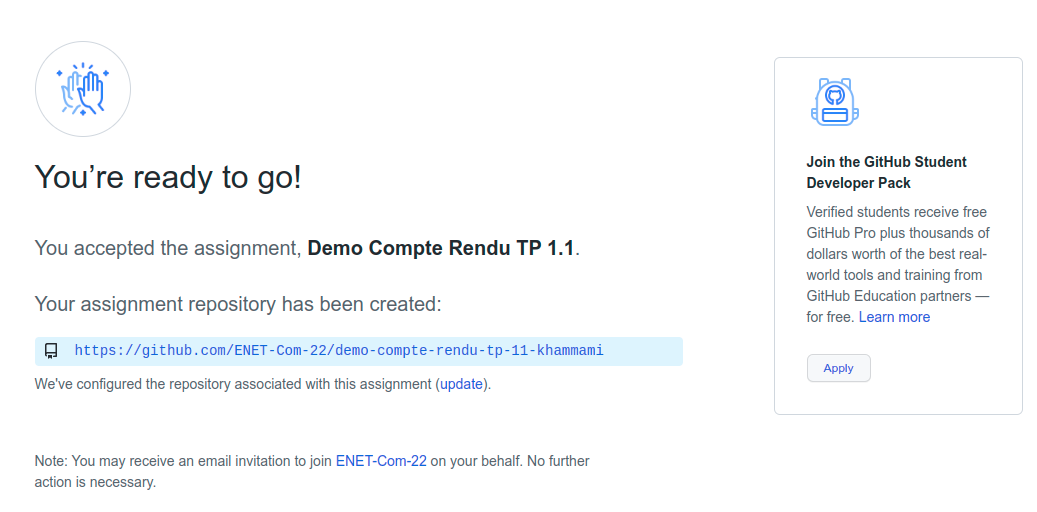Click the 'Verified students receive free' text line

[896, 212]
